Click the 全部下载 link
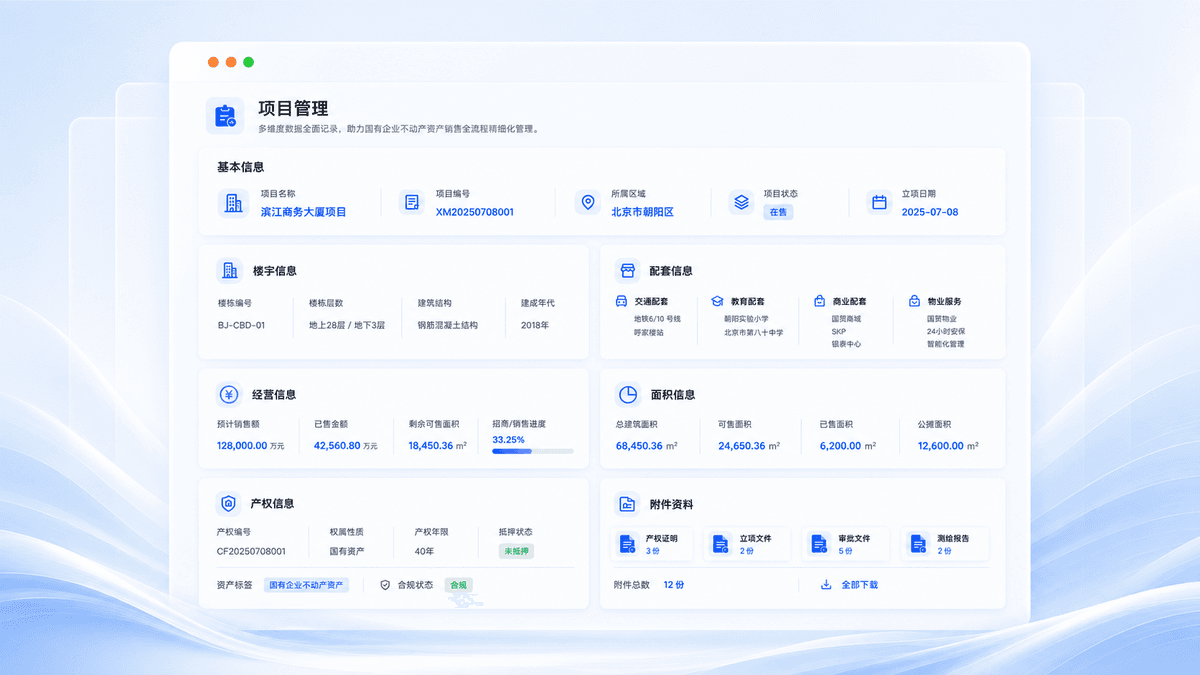The image size is (1200, 675). tap(859, 585)
